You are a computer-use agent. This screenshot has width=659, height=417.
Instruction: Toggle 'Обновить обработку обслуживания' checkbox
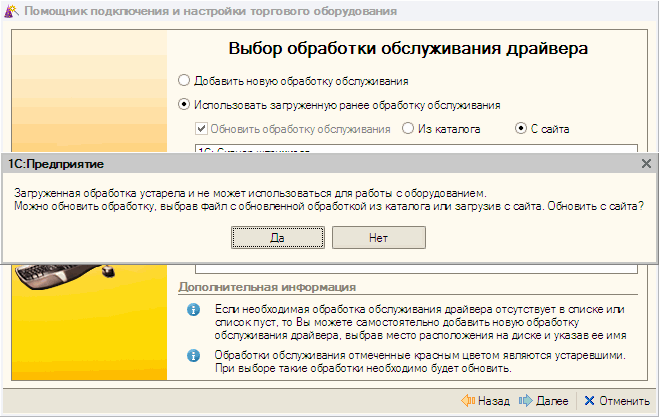point(201,128)
